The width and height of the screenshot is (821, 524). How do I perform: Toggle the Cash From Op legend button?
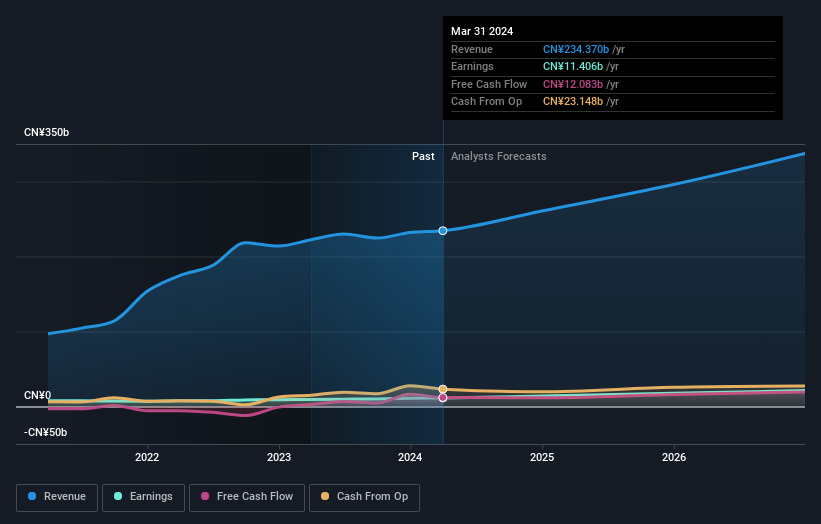(364, 497)
